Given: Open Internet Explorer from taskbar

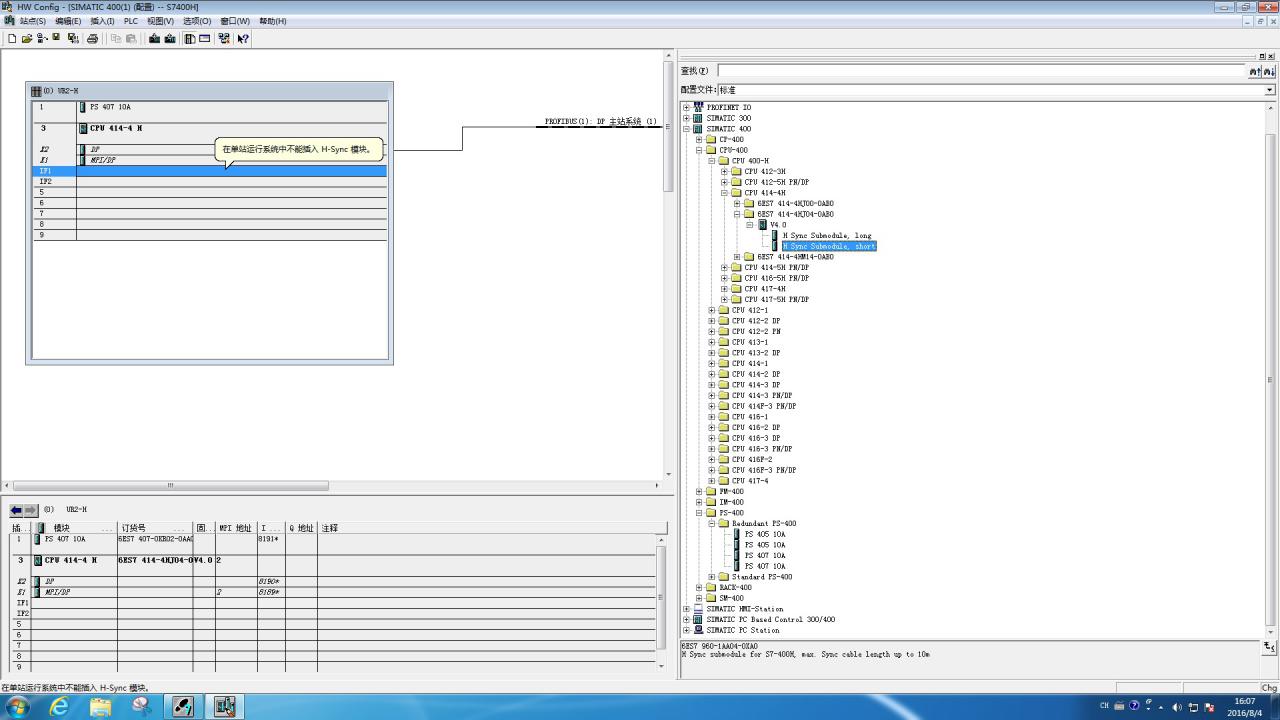Looking at the screenshot, I should [60, 706].
